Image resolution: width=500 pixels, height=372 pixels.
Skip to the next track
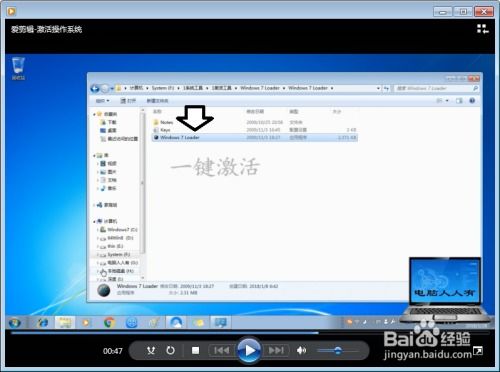click(x=276, y=350)
